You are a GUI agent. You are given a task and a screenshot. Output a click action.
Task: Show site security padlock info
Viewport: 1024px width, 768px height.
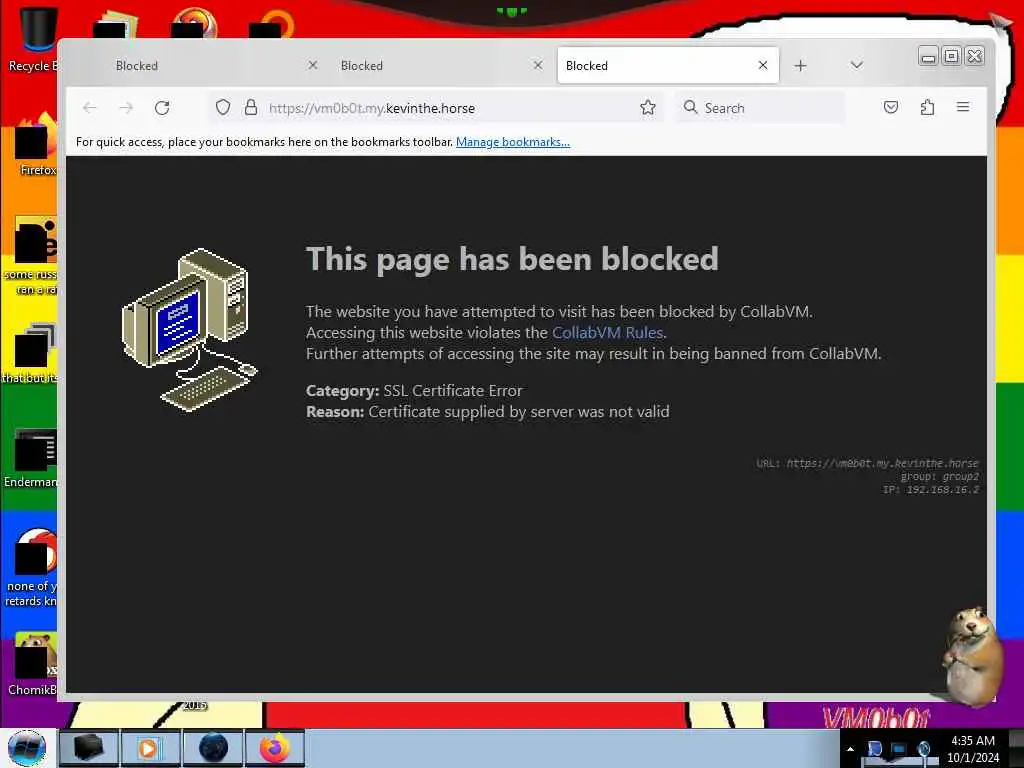coord(251,107)
